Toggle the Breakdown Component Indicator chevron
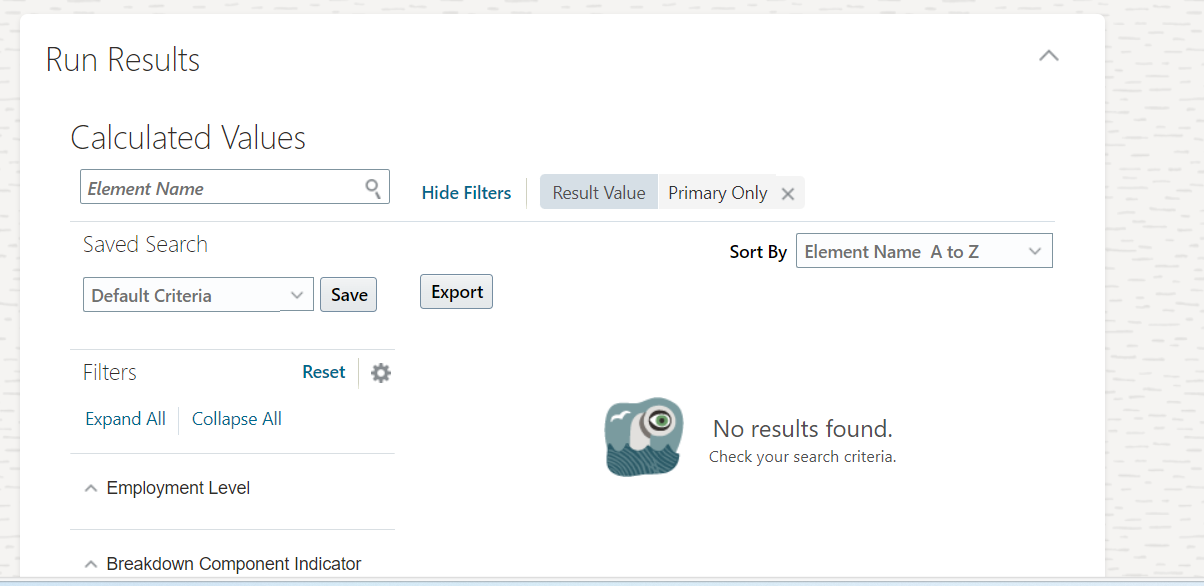Viewport: 1204px width, 586px height. pos(91,565)
